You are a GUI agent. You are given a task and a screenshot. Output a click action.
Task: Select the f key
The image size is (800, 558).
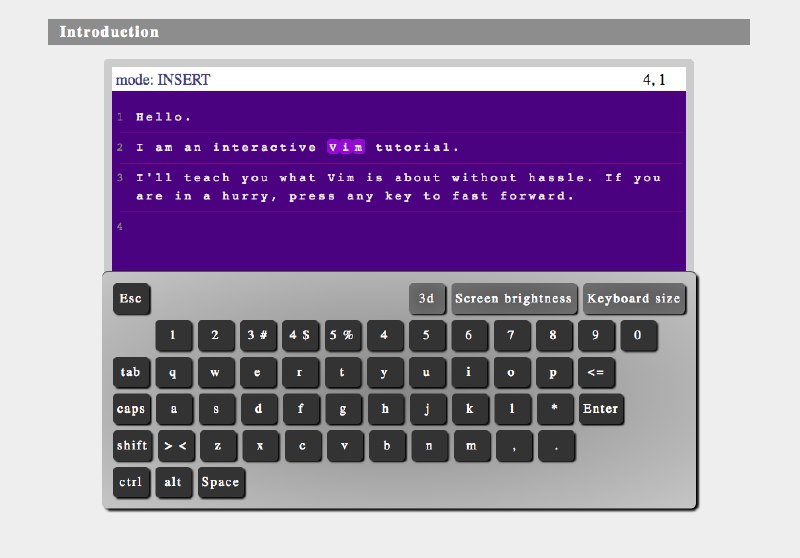[302, 409]
